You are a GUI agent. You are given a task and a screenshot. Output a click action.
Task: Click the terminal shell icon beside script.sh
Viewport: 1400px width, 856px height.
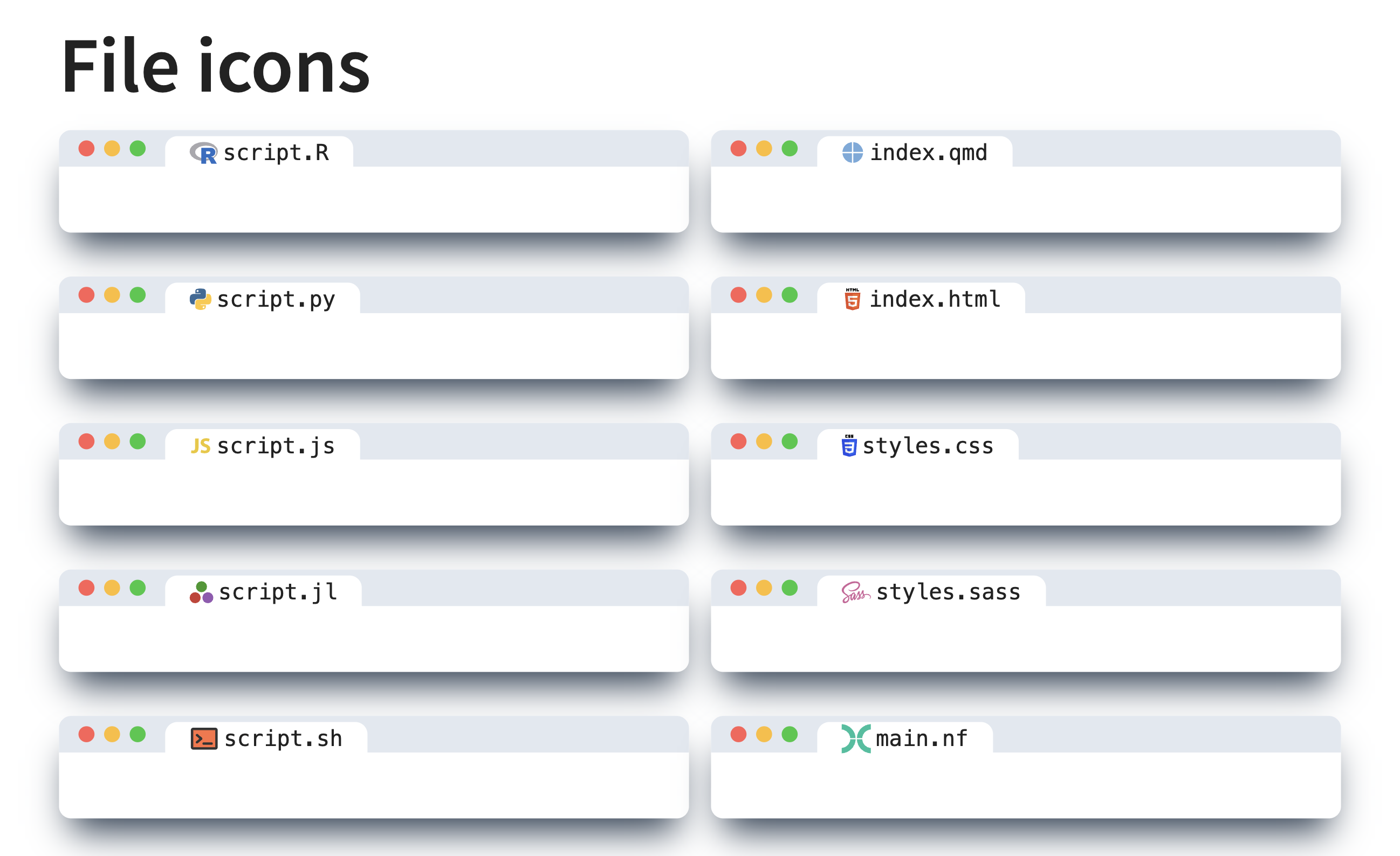click(x=204, y=739)
